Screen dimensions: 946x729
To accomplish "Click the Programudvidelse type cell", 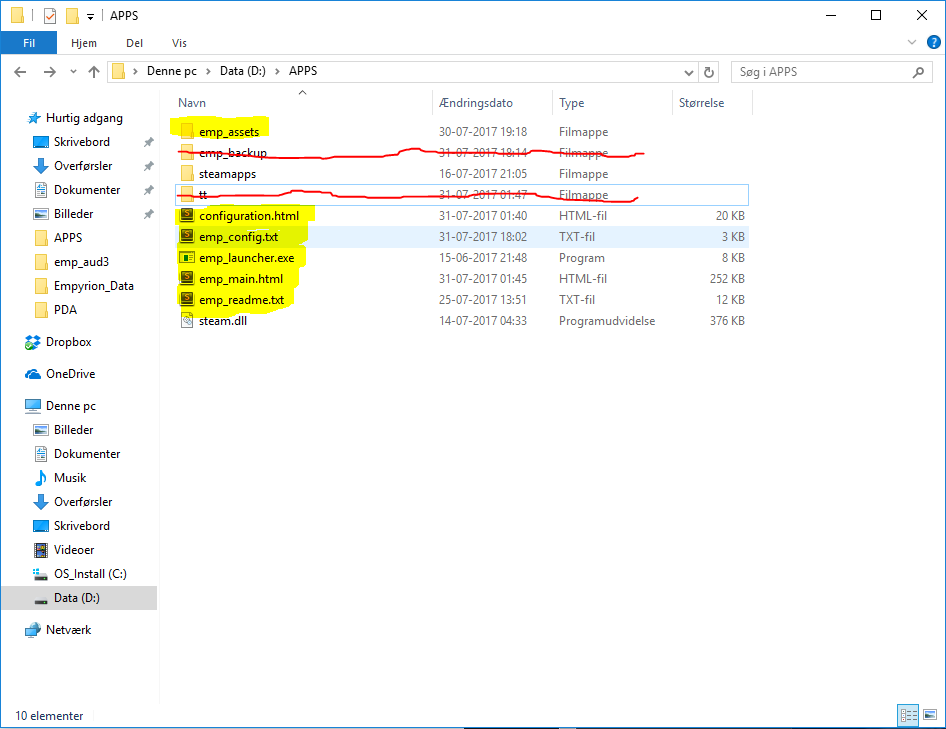I will pyautogui.click(x=607, y=320).
